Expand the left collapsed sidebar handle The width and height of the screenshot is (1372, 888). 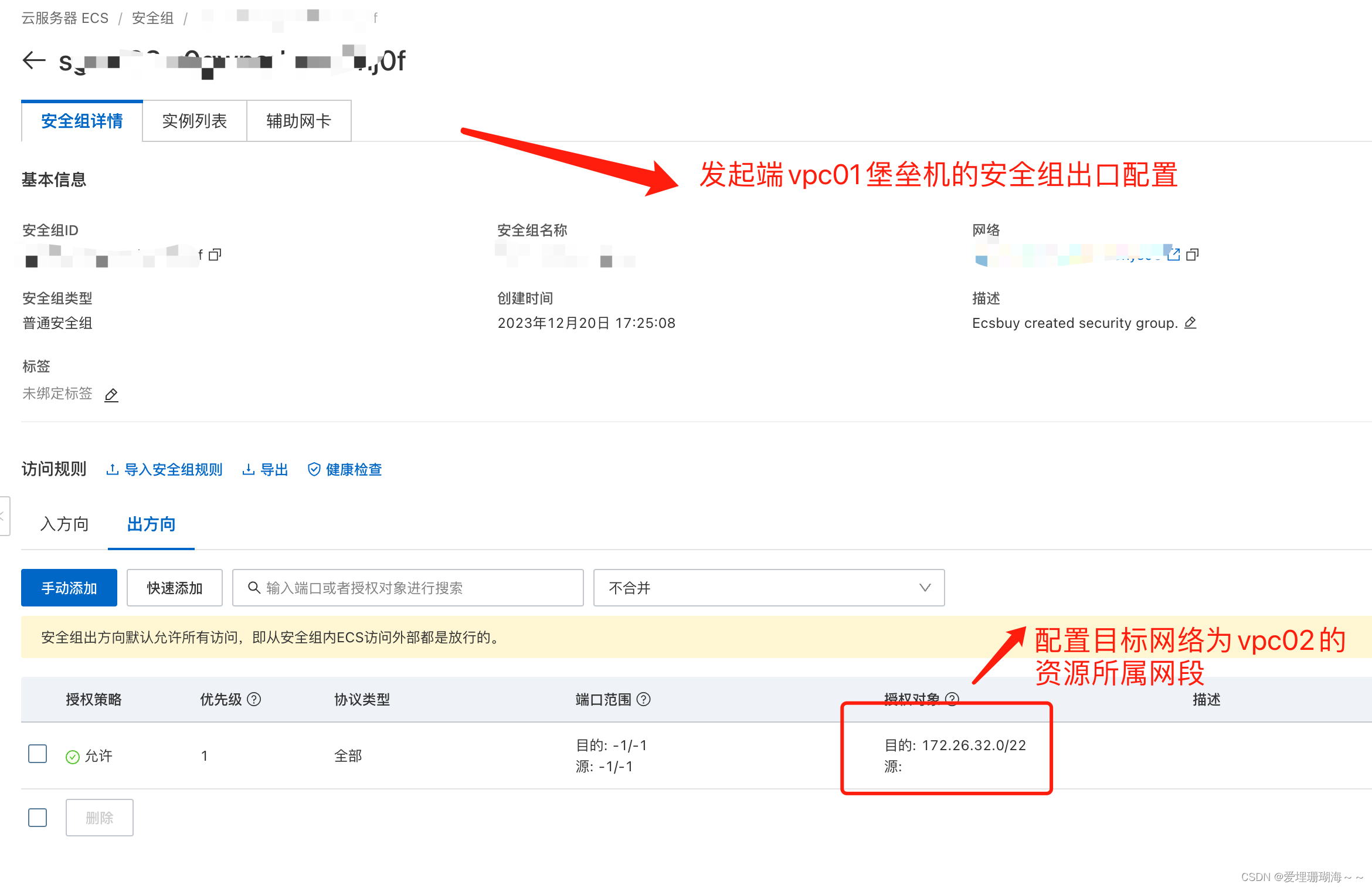pos(5,516)
